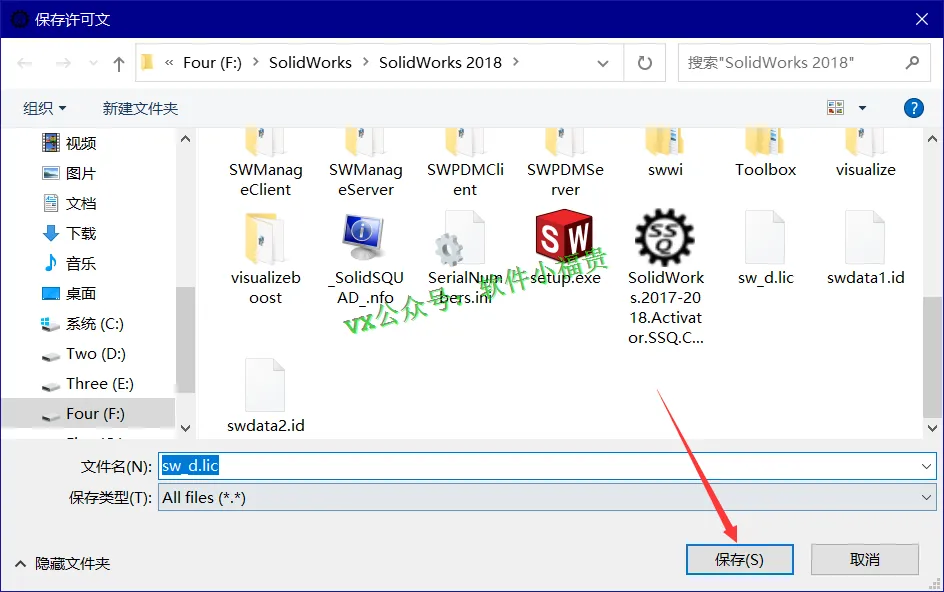
Task: Expand chevron after SolidWorks breadcrumb
Action: coord(365,62)
